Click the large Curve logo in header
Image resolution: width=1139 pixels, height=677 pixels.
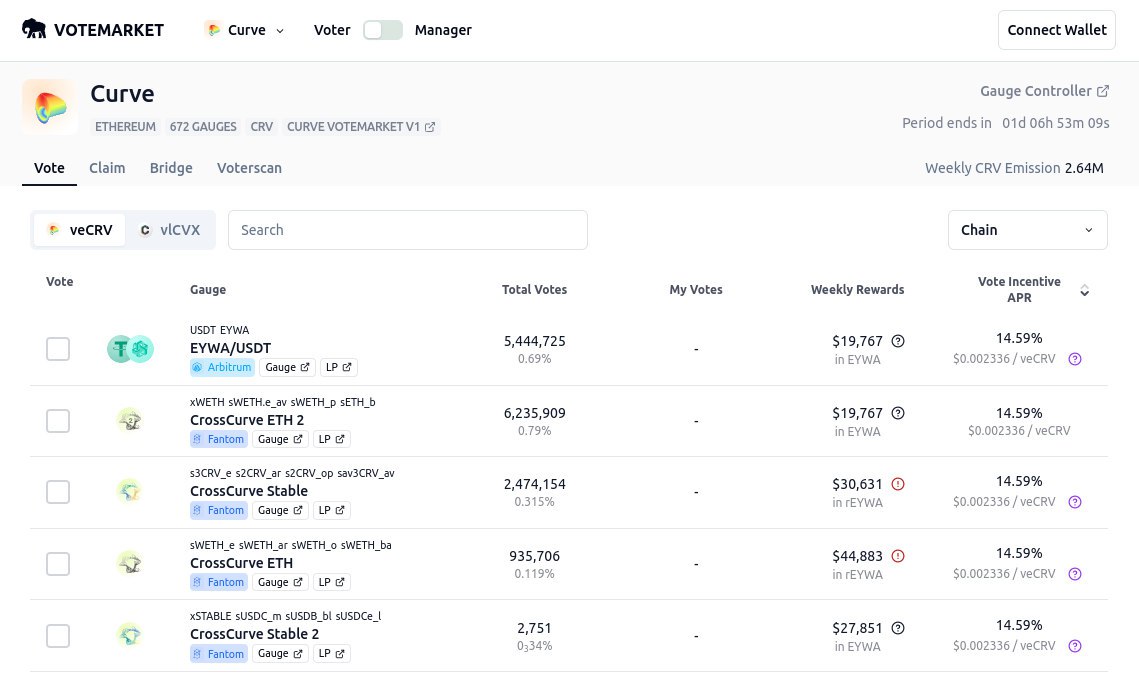click(x=49, y=107)
